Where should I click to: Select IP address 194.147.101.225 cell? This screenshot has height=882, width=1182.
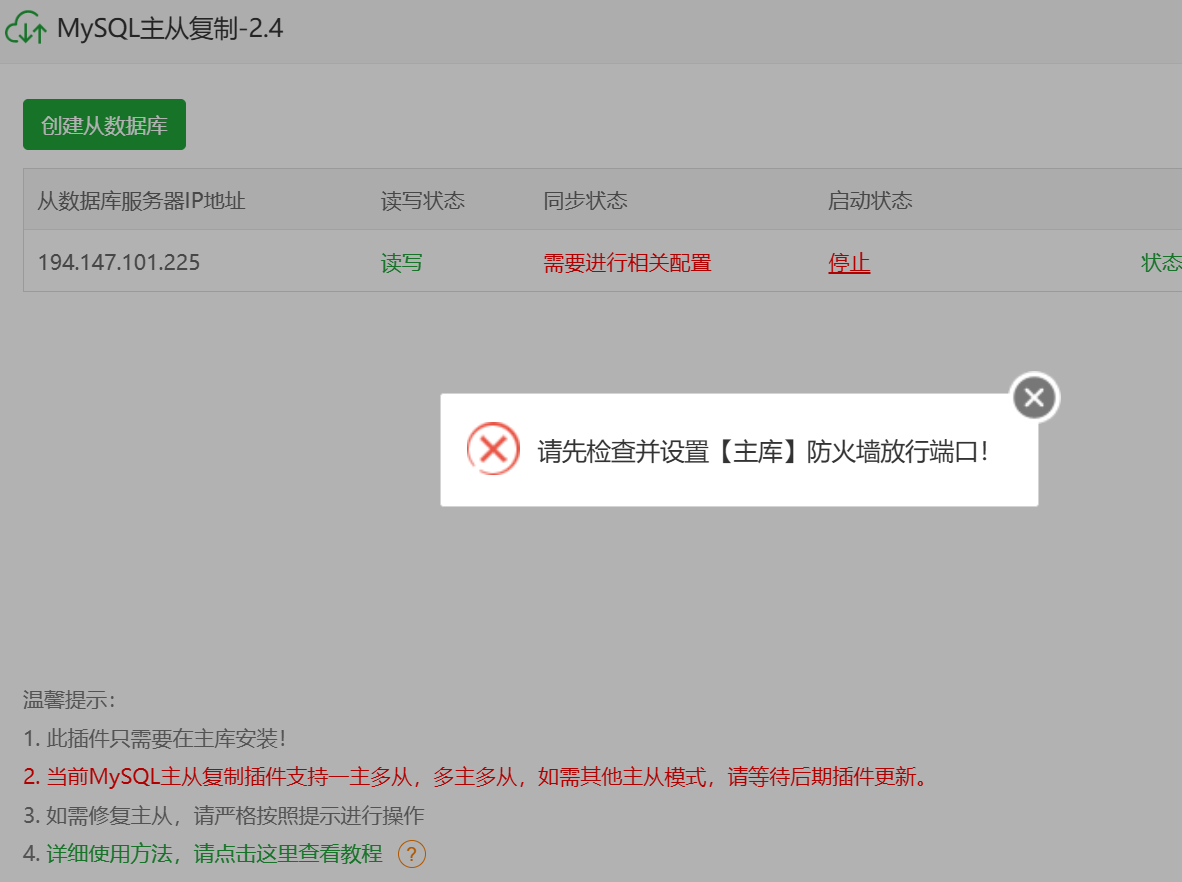point(119,262)
